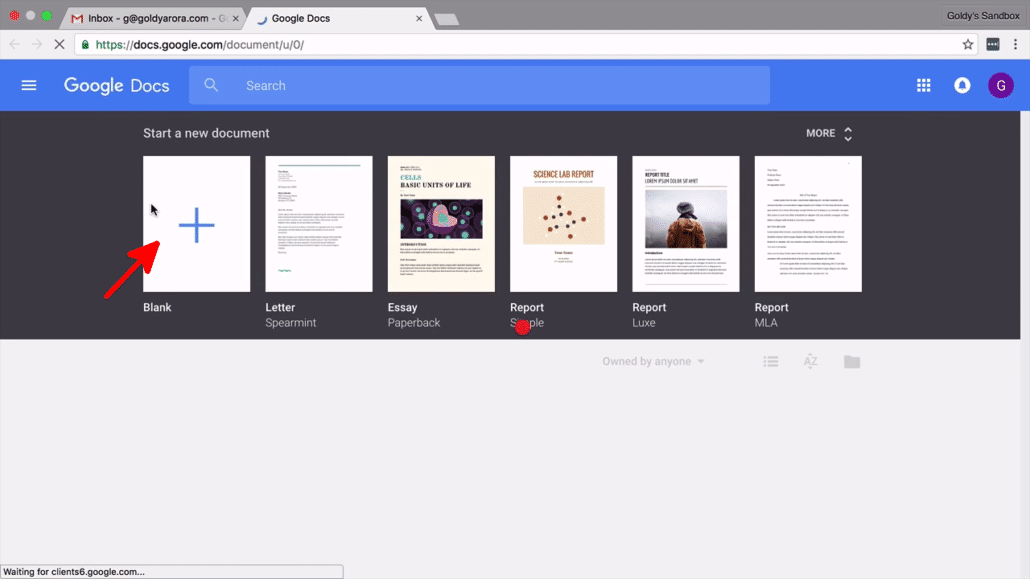View the secure site lock icon
Screen dimensions: 1030x579
(x=85, y=45)
